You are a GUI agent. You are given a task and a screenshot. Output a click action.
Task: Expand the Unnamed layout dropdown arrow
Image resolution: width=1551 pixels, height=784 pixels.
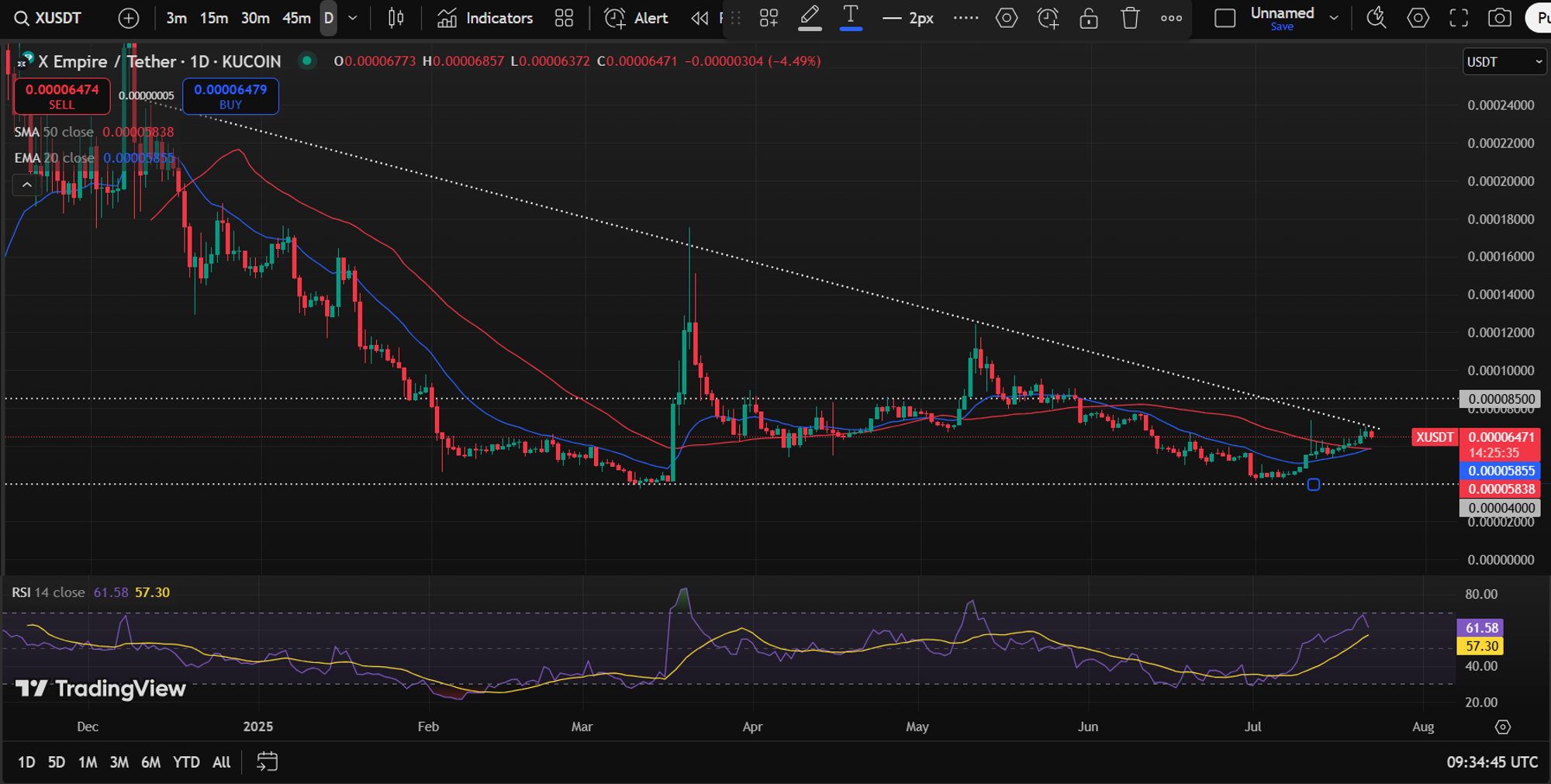(x=1334, y=18)
